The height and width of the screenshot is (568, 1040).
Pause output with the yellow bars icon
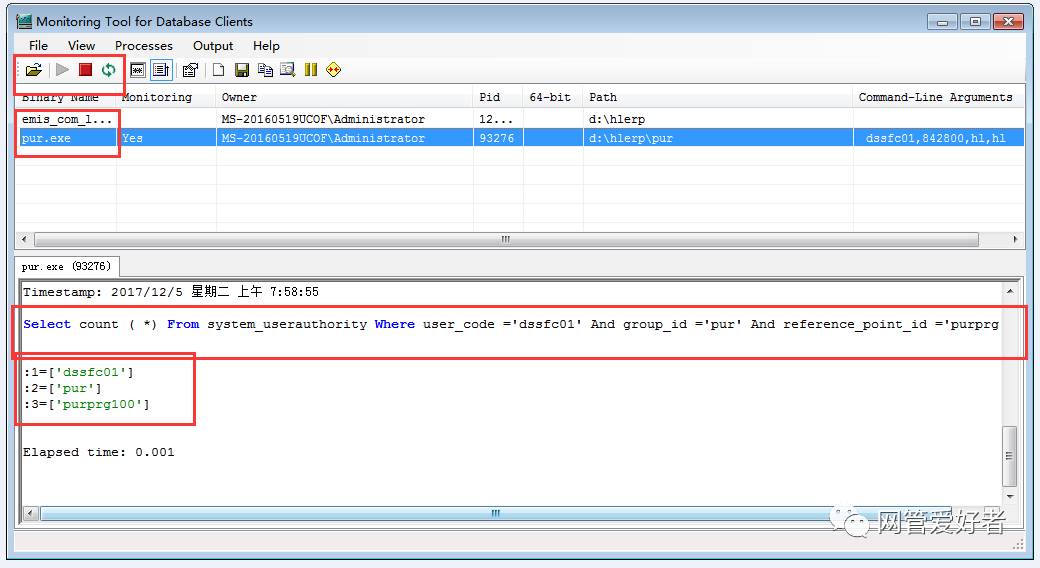[310, 70]
